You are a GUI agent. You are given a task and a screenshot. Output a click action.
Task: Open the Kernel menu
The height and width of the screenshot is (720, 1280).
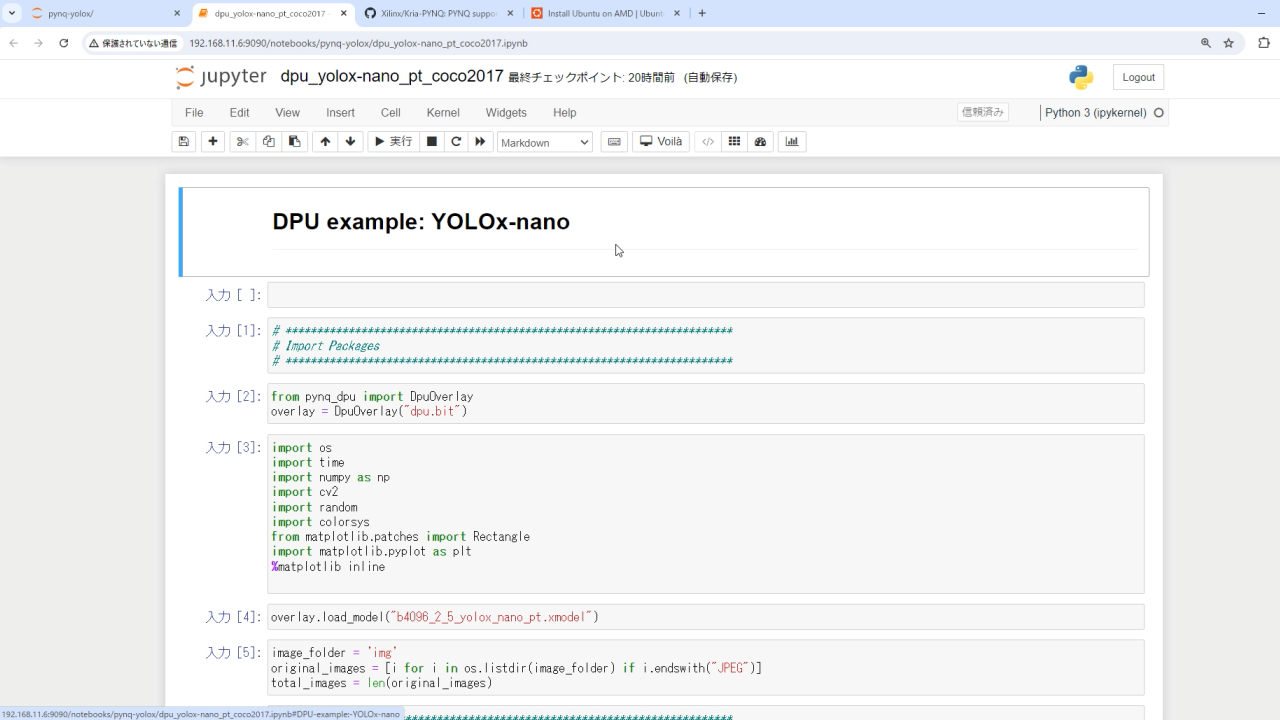(442, 113)
